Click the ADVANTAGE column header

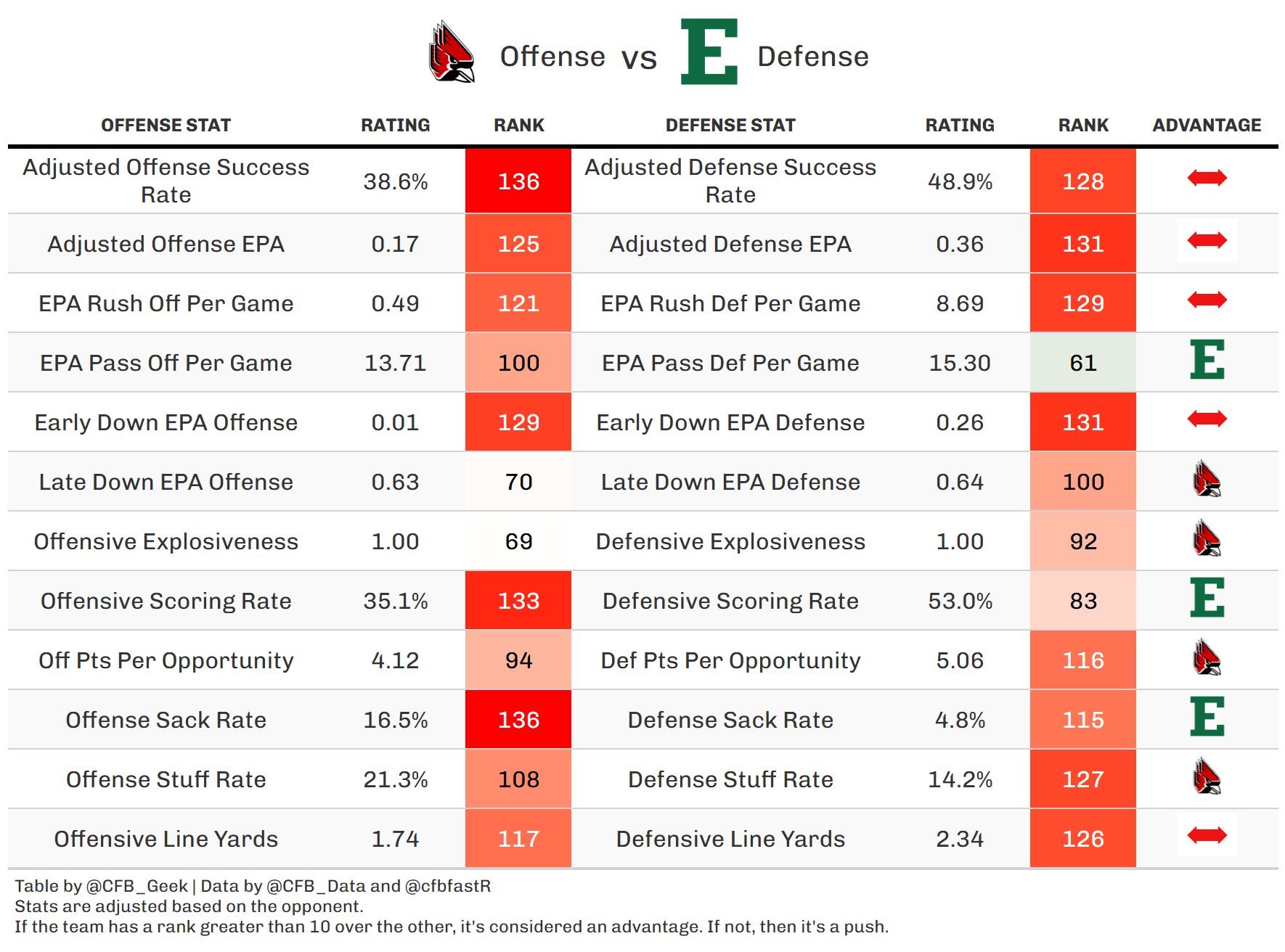coord(1207,126)
